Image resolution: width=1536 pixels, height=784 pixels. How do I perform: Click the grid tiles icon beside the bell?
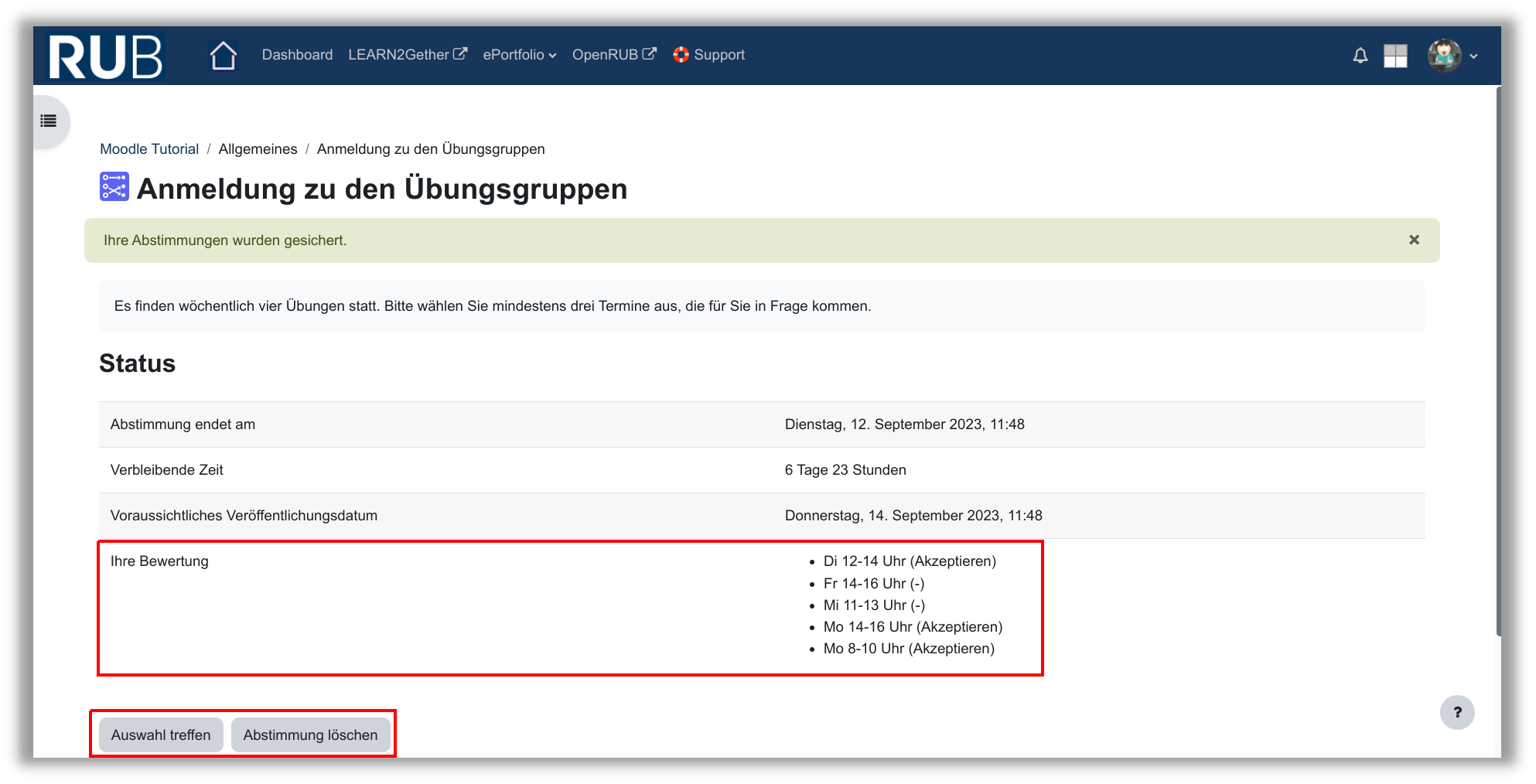tap(1395, 56)
